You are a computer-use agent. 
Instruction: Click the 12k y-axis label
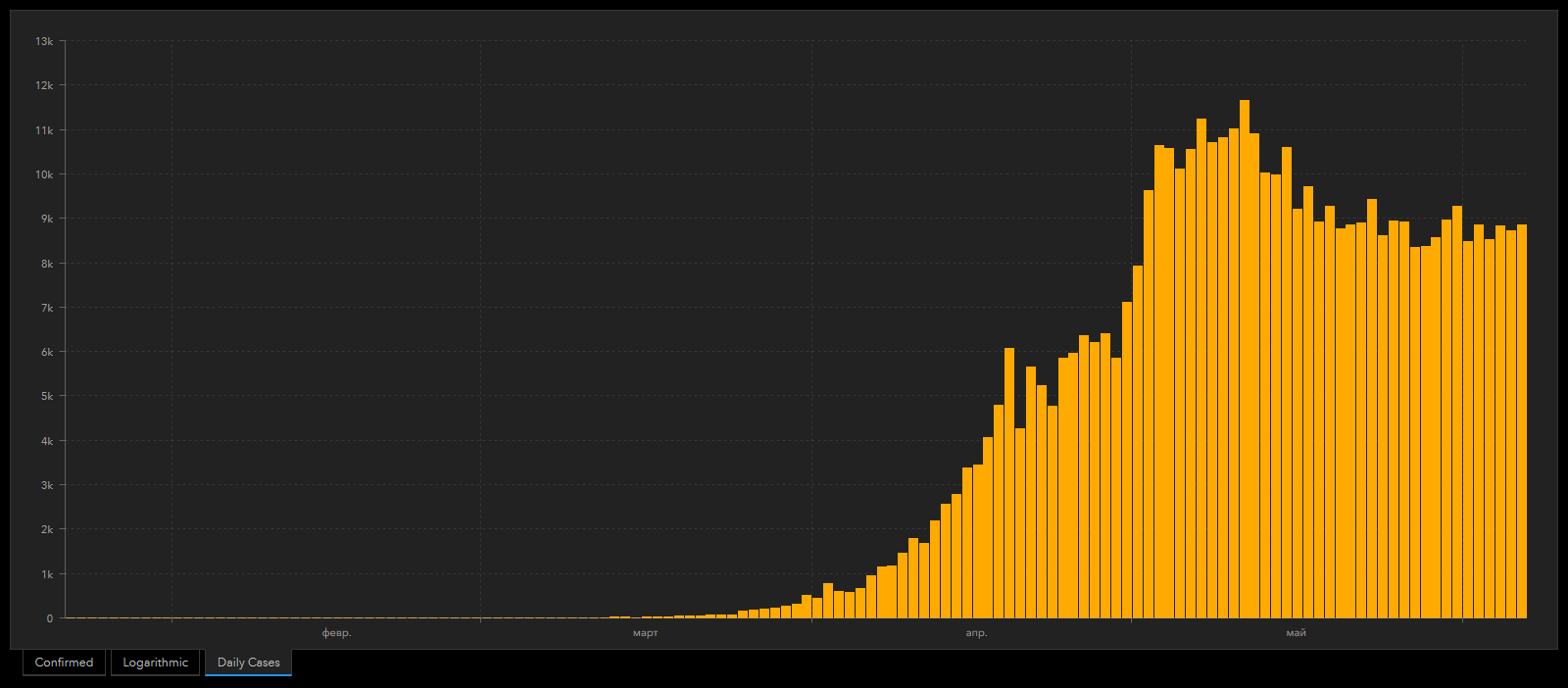click(44, 85)
